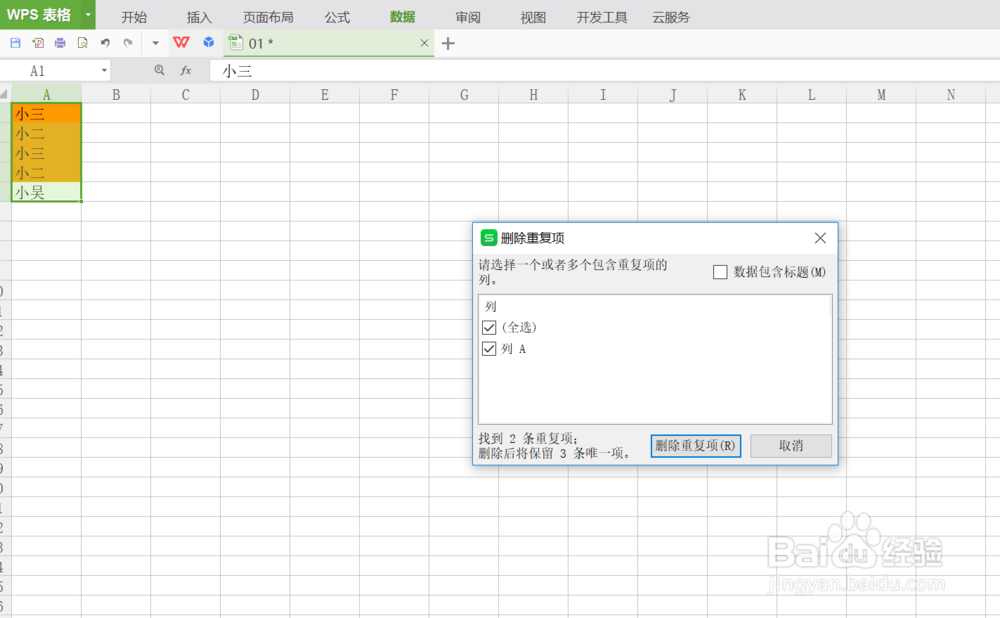The height and width of the screenshot is (618, 1000).
Task: Open Print Preview icon
Action: click(x=82, y=43)
